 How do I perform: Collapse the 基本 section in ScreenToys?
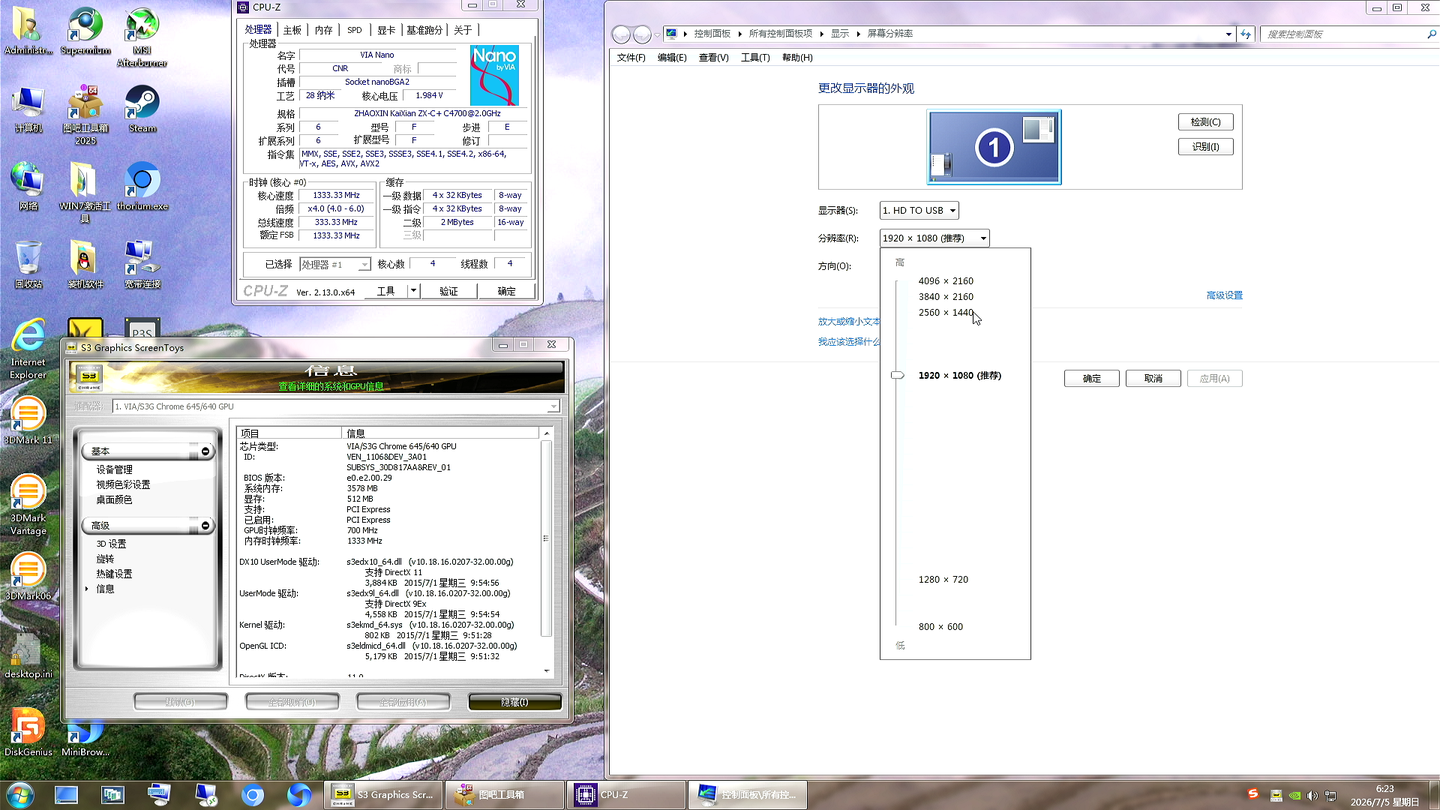(206, 452)
